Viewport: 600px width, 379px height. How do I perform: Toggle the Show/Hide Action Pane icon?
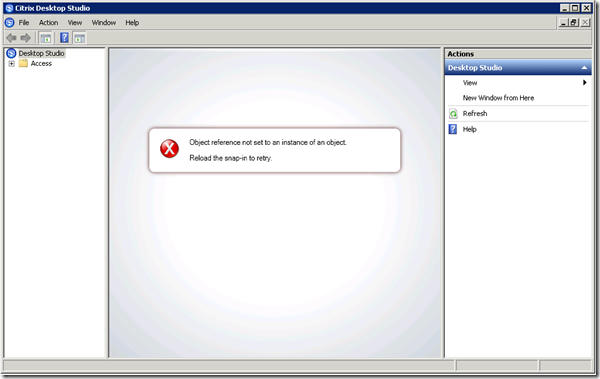(80, 38)
